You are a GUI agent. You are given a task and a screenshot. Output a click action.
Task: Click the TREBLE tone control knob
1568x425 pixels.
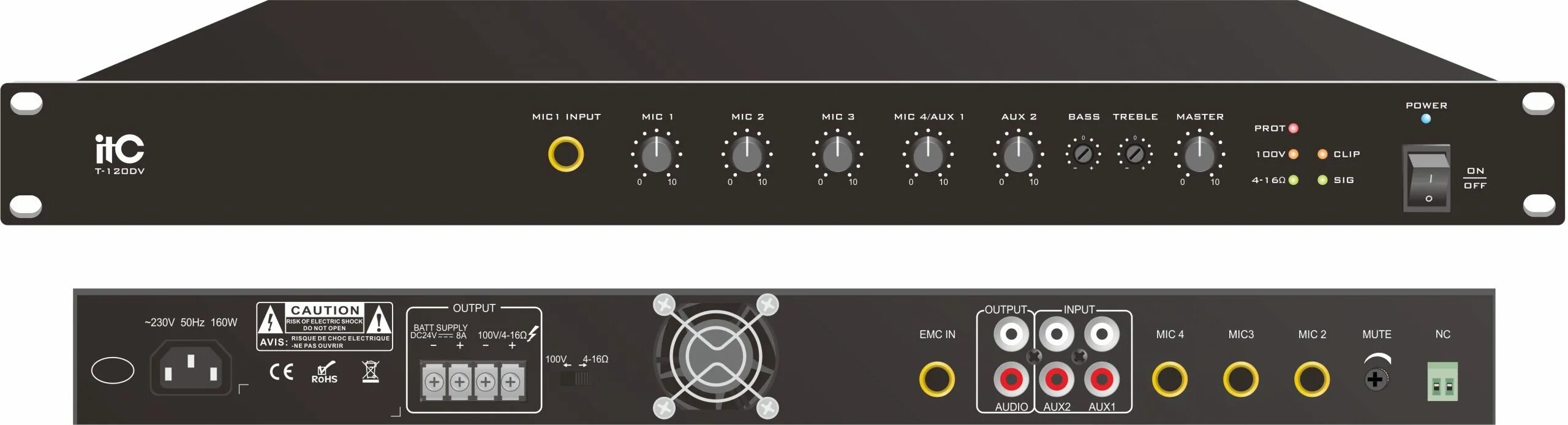pos(1134,154)
